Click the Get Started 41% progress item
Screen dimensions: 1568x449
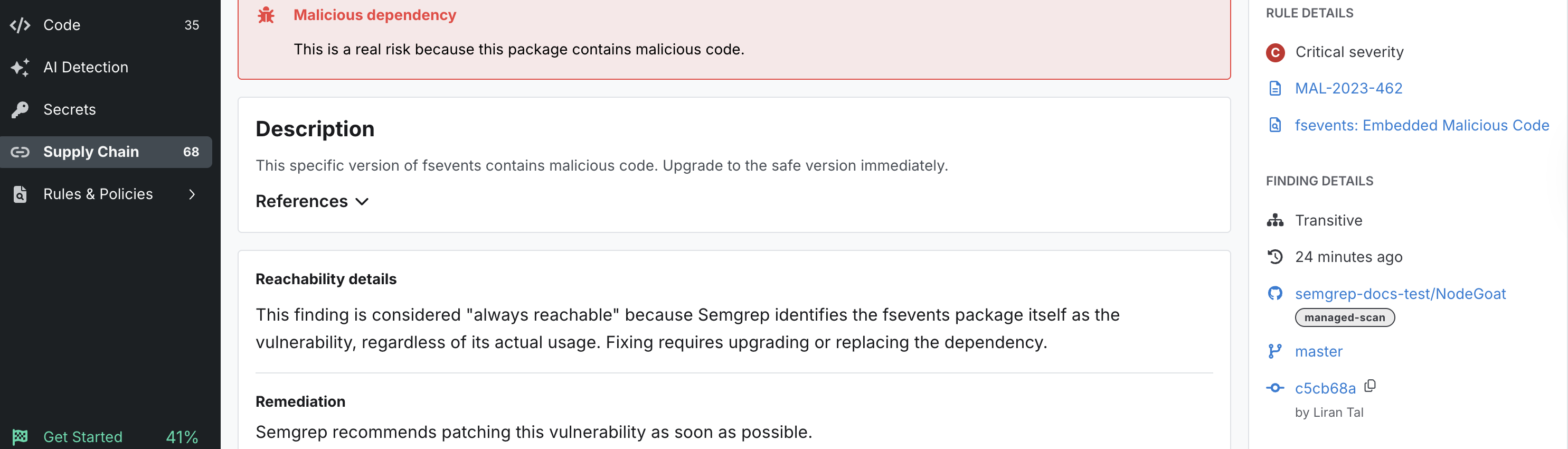(82, 436)
